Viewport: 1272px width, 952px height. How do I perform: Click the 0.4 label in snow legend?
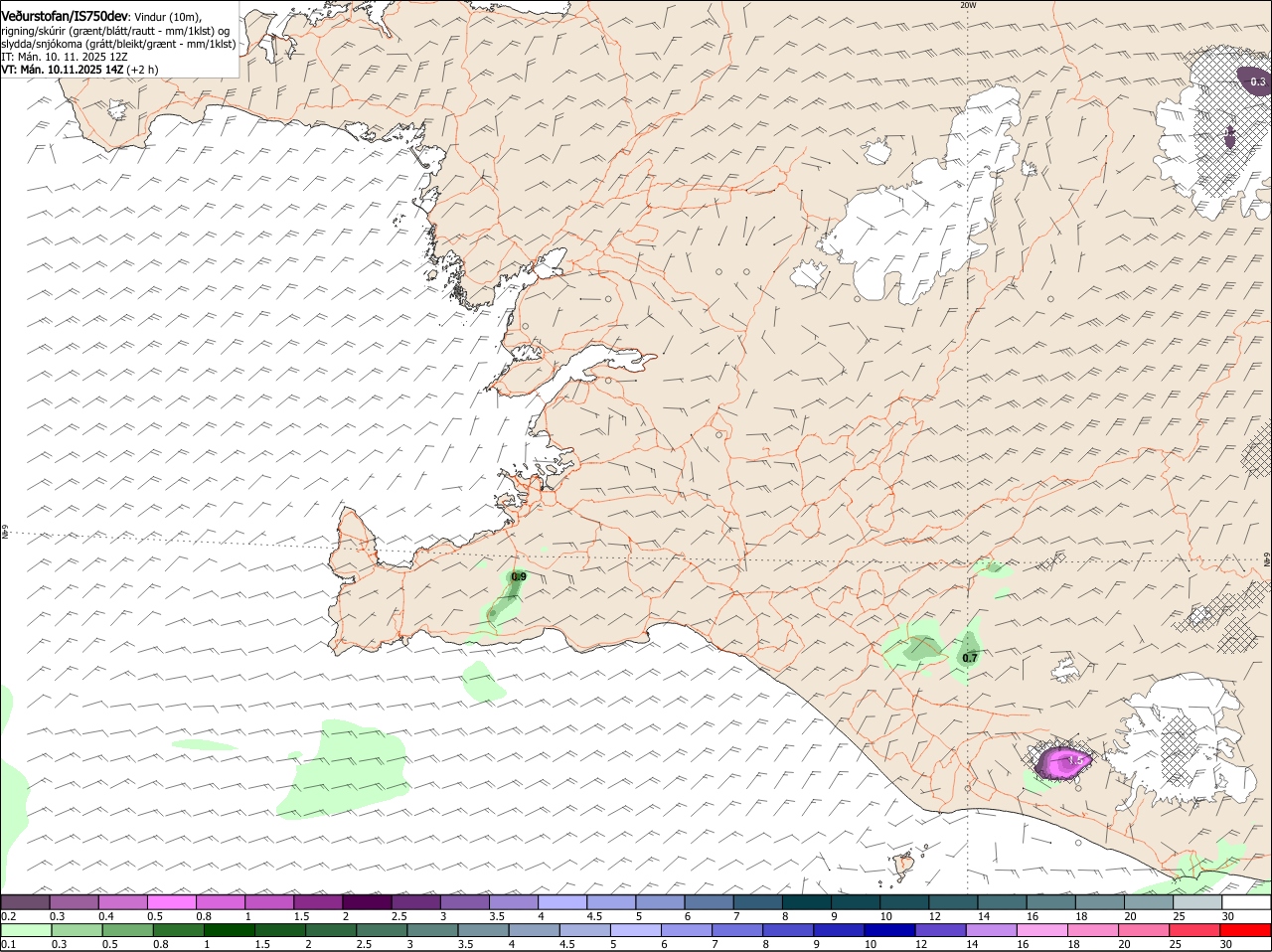(x=106, y=916)
